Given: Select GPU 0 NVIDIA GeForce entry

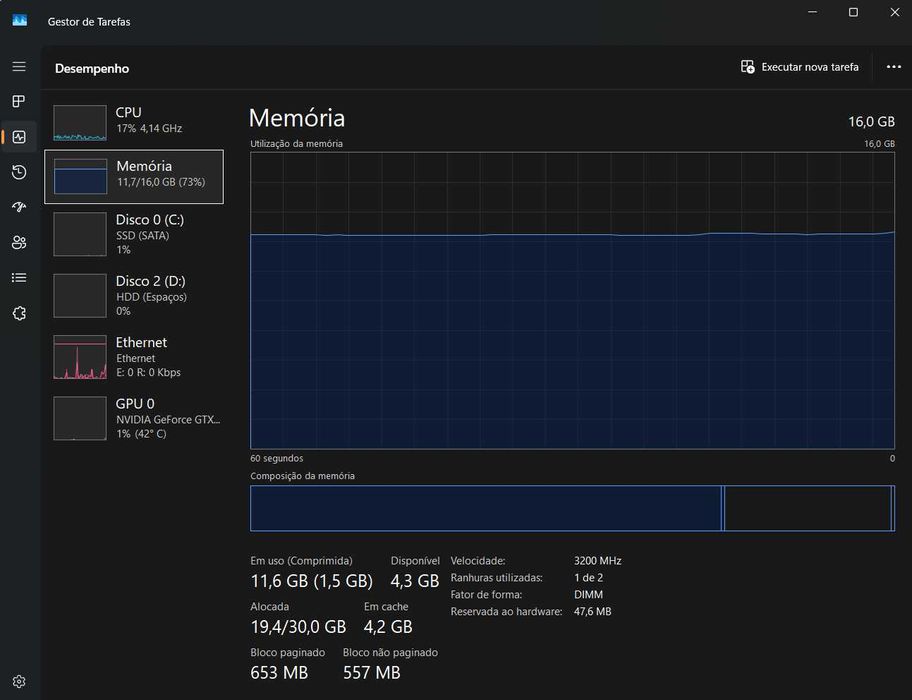Looking at the screenshot, I should point(134,418).
